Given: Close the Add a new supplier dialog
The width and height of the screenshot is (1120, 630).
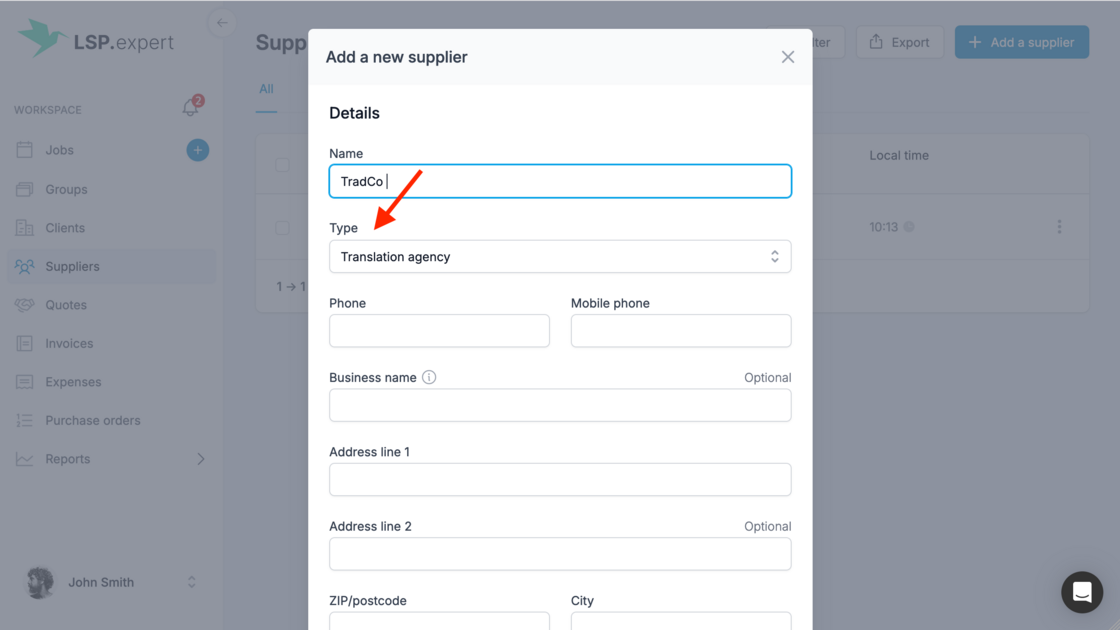Looking at the screenshot, I should 788,57.
